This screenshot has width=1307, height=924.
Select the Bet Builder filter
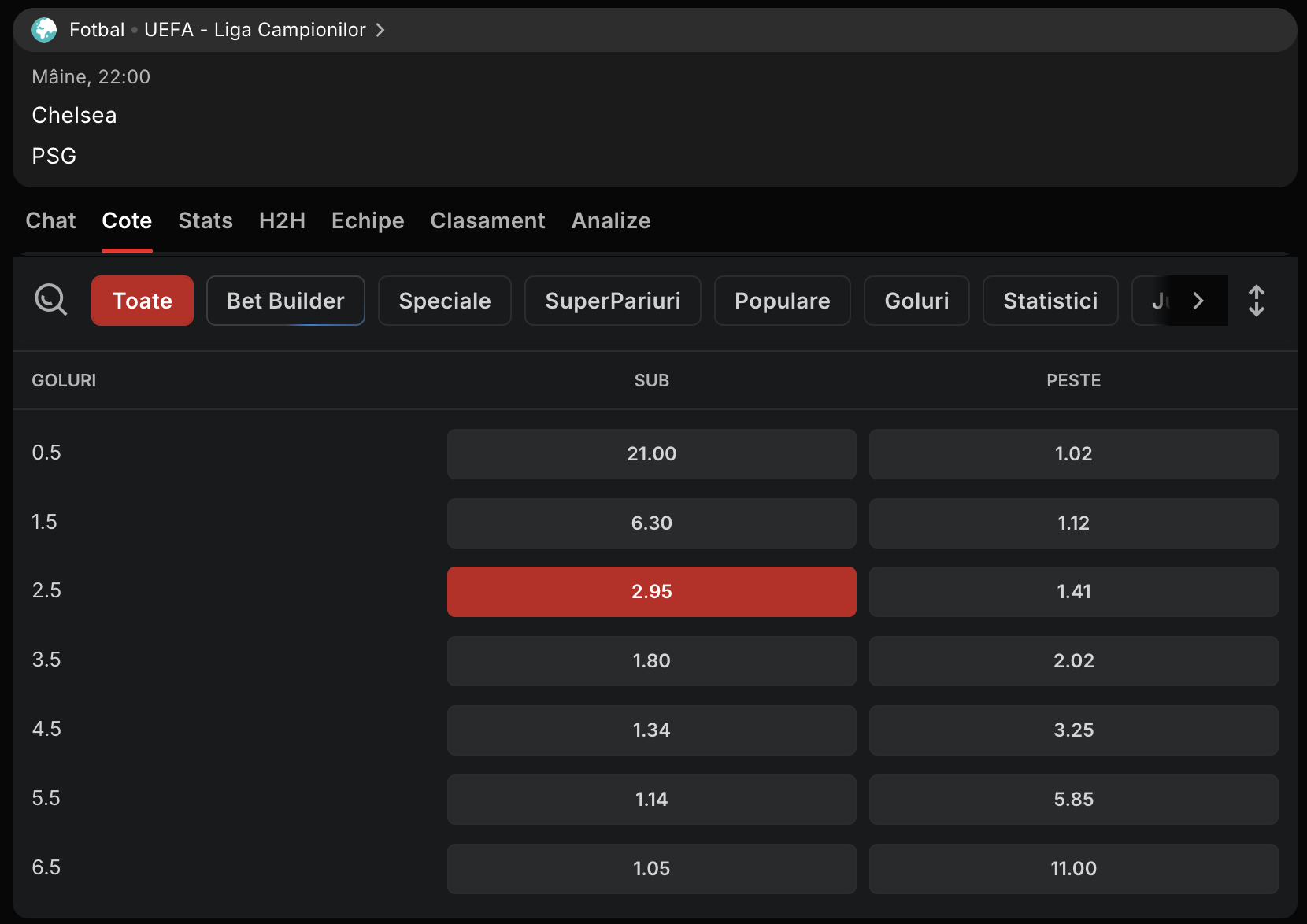(x=285, y=301)
